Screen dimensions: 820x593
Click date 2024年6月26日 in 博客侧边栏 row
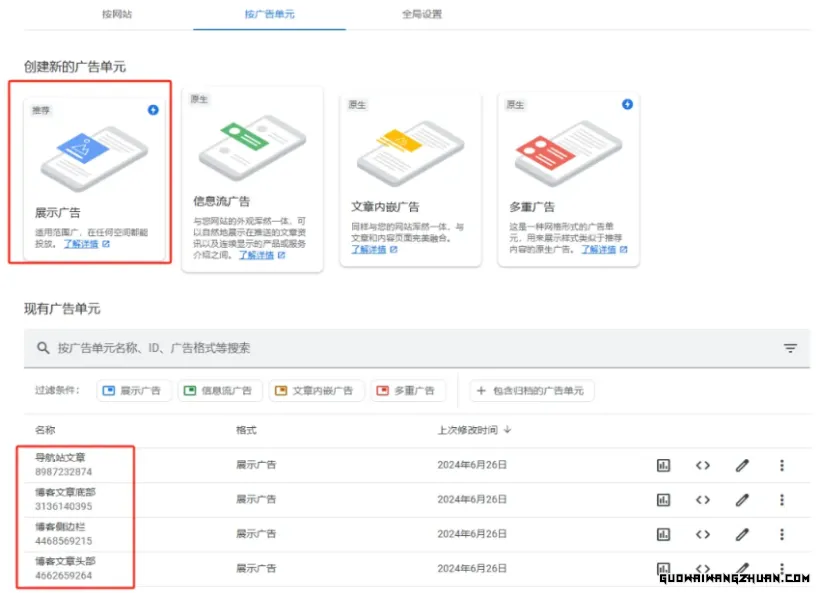point(472,534)
